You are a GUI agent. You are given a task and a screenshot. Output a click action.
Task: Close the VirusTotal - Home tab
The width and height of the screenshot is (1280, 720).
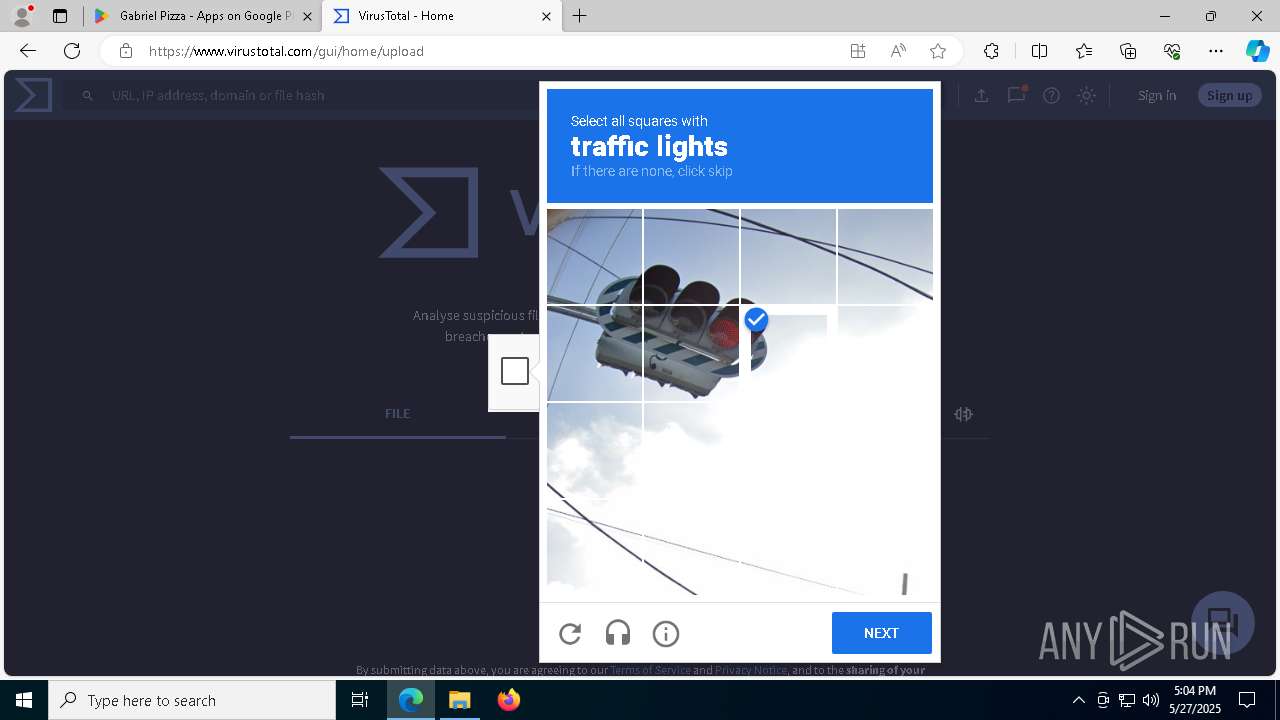pyautogui.click(x=546, y=16)
